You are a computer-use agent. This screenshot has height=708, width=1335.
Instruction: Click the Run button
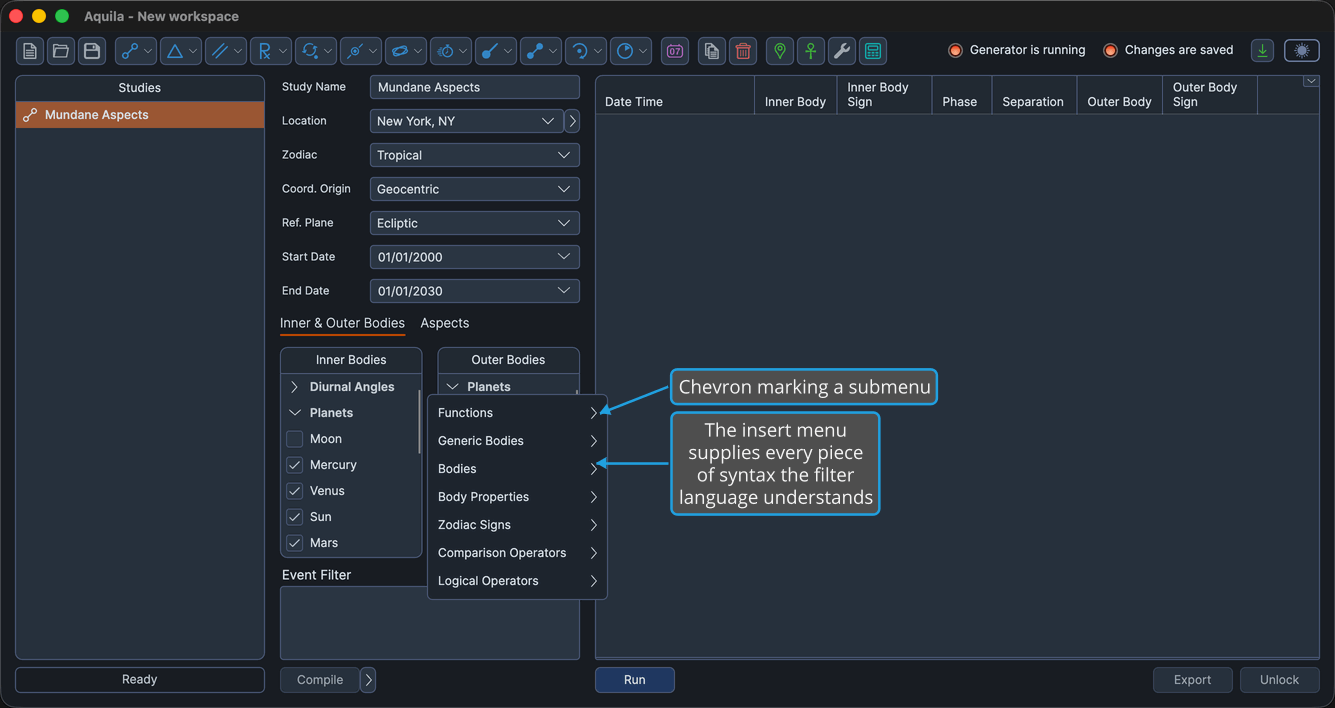point(635,680)
